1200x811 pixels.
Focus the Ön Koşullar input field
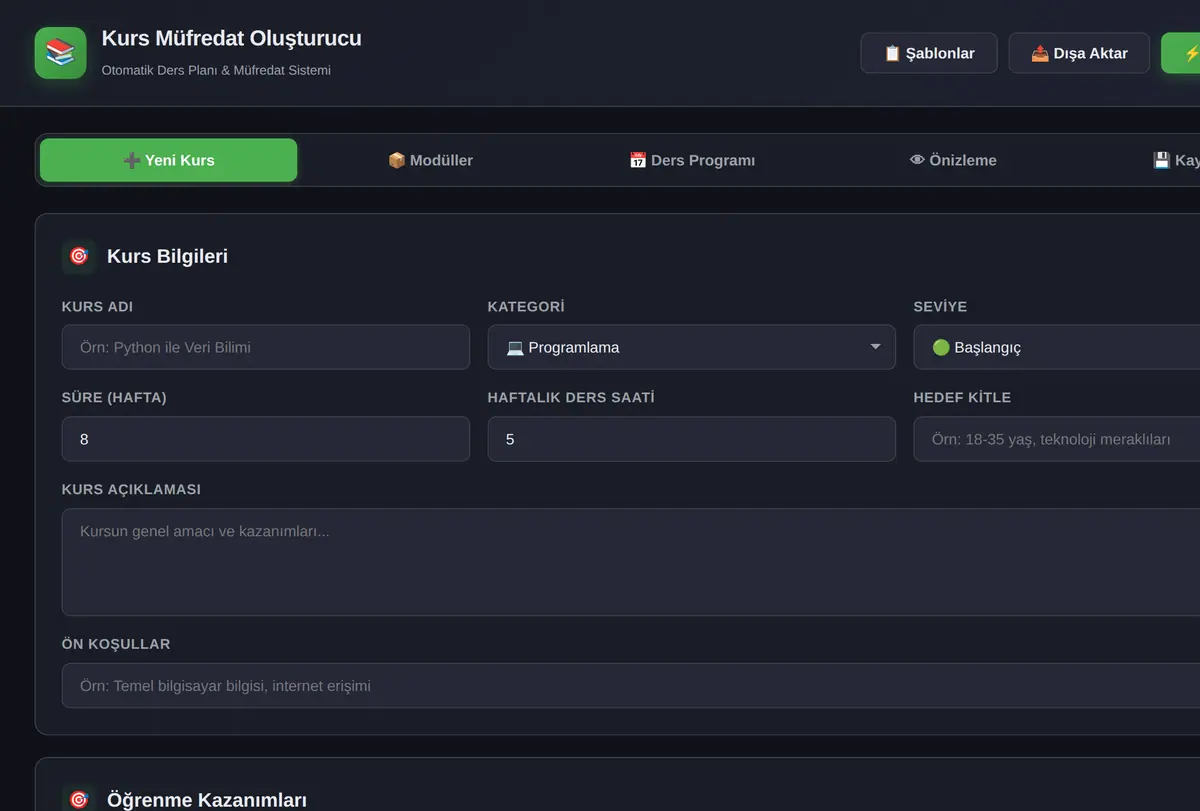[x=631, y=685]
